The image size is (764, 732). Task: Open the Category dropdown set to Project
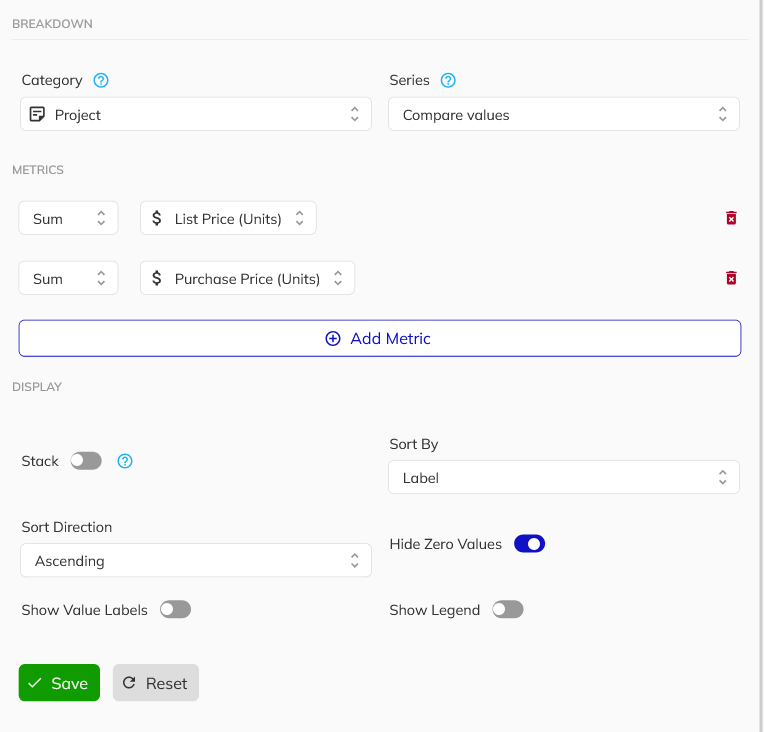coord(196,114)
